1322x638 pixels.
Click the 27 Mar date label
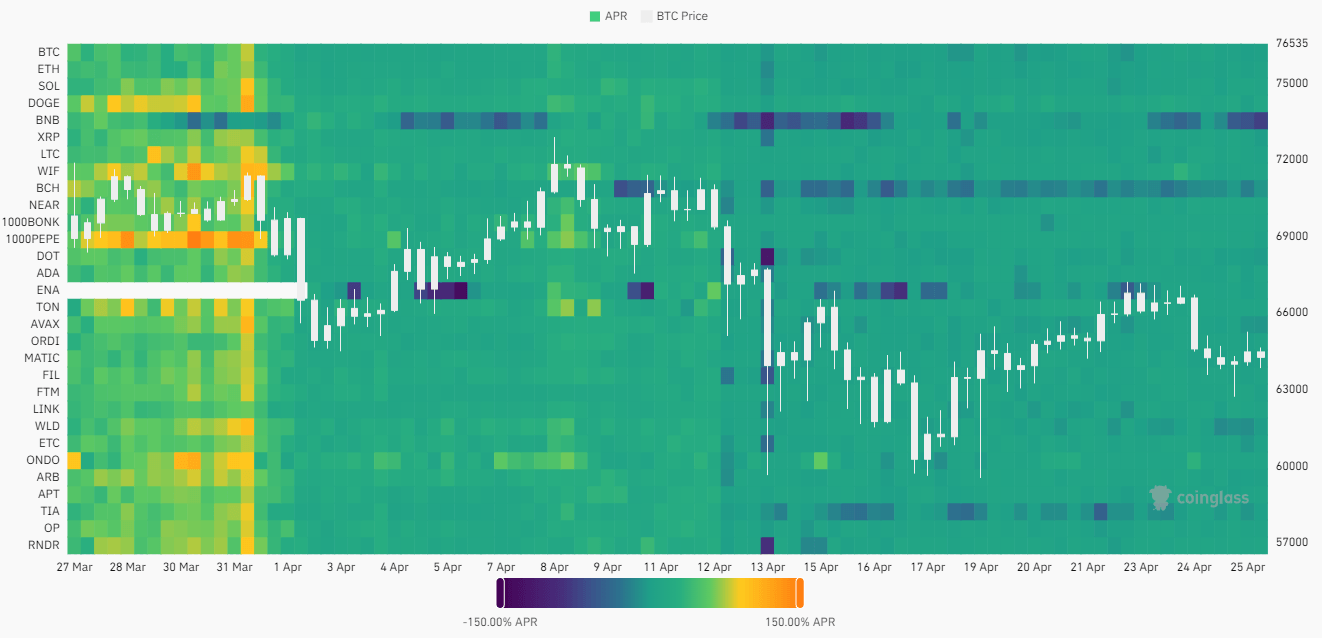[75, 567]
